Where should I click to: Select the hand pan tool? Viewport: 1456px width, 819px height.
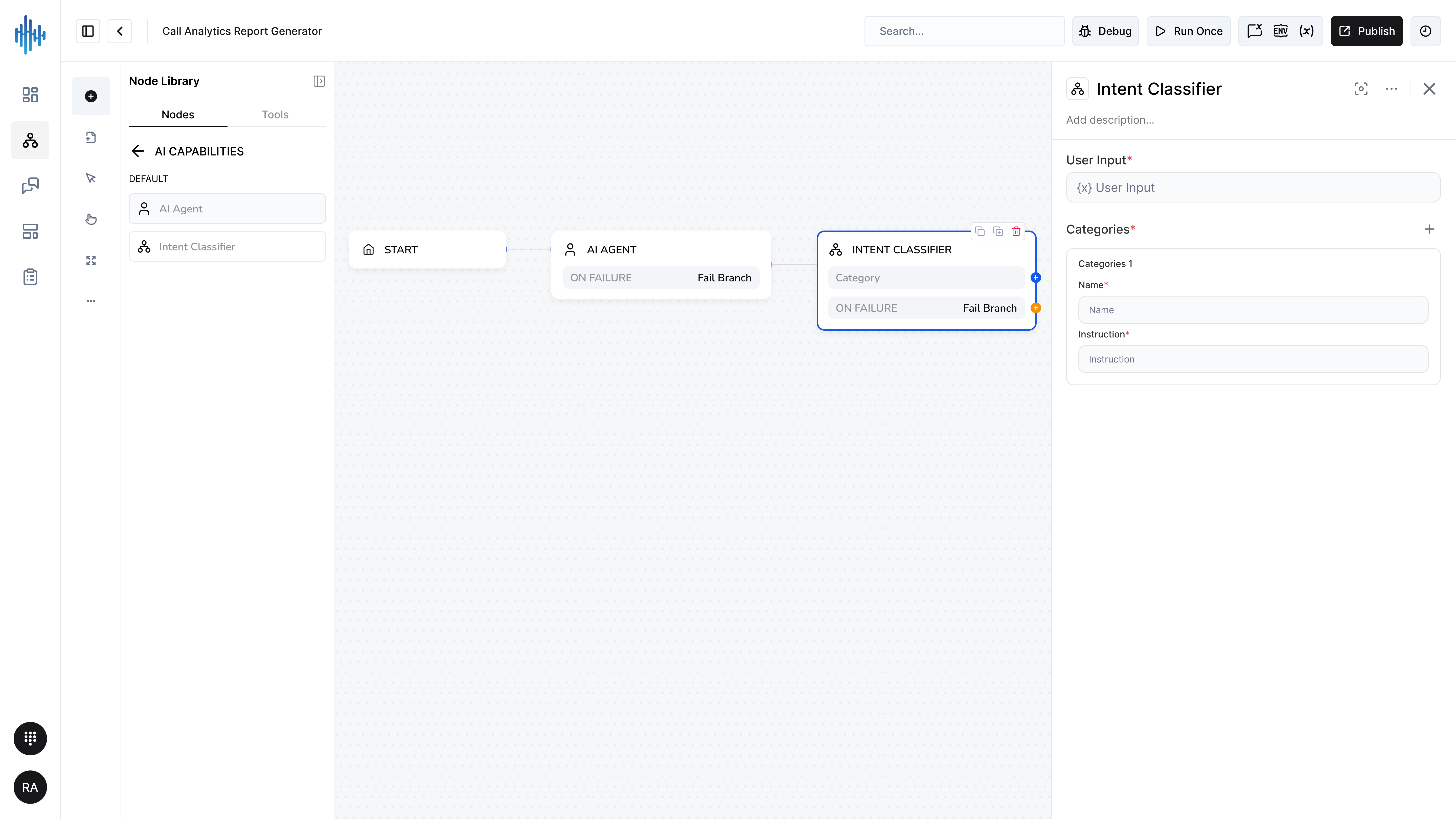click(91, 219)
